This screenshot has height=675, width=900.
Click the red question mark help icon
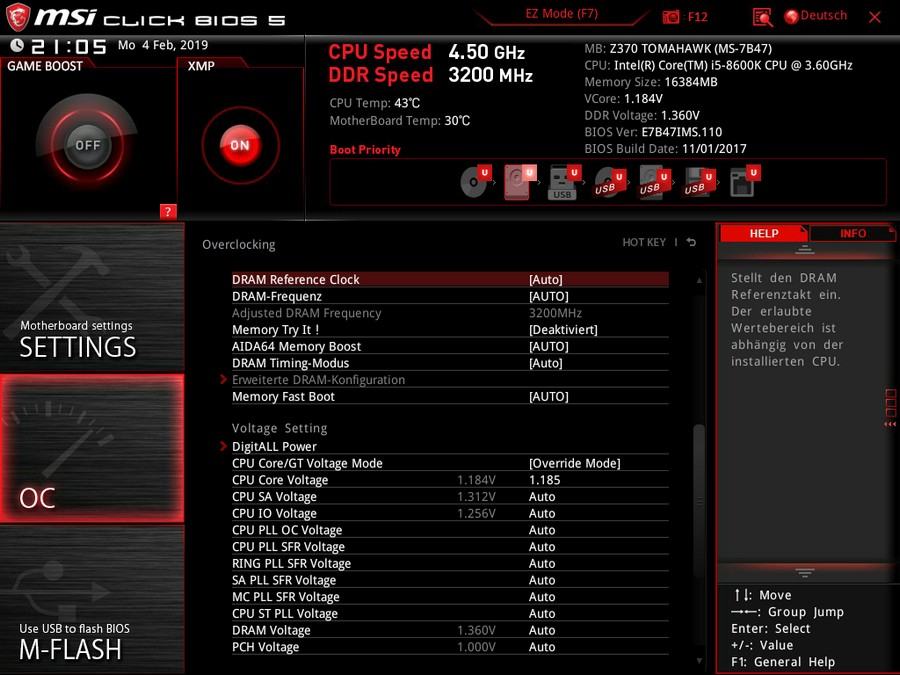coord(168,211)
